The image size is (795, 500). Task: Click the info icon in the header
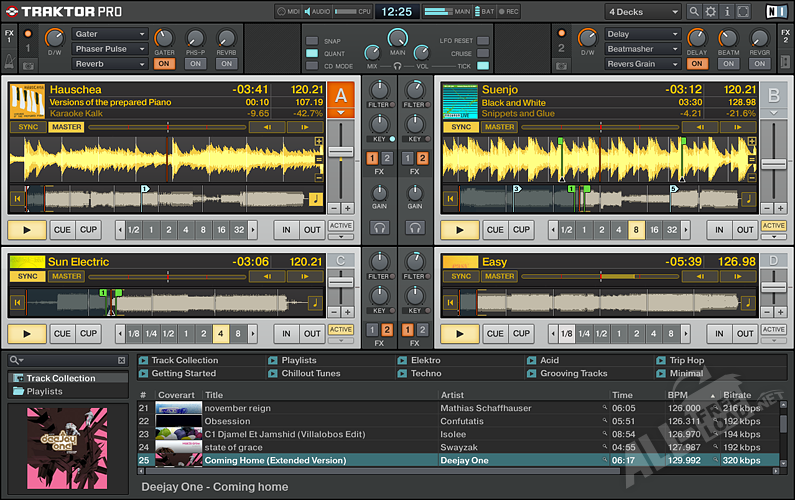click(x=727, y=12)
